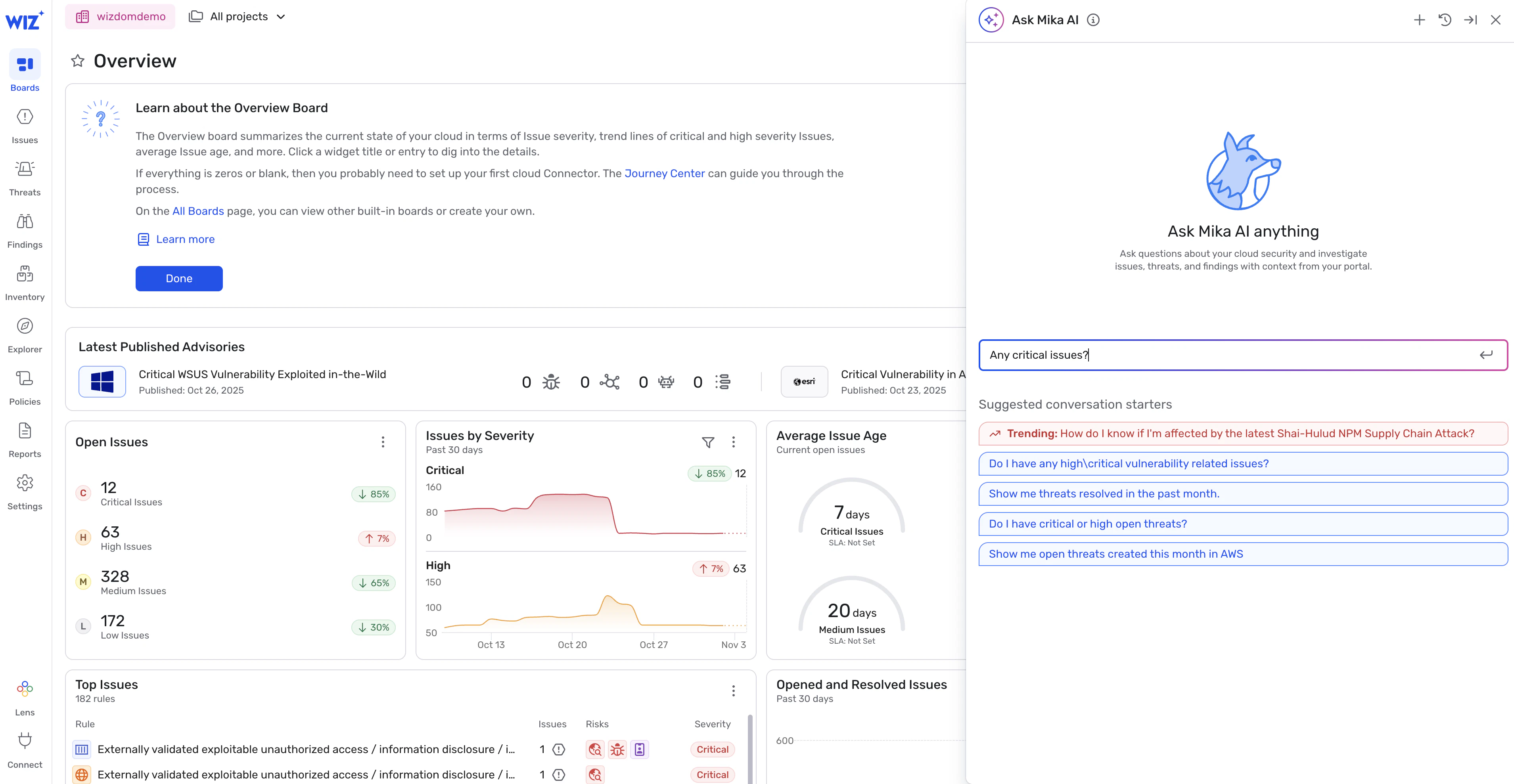Image resolution: width=1514 pixels, height=784 pixels.
Task: Open the Journey Center link
Action: [x=664, y=173]
